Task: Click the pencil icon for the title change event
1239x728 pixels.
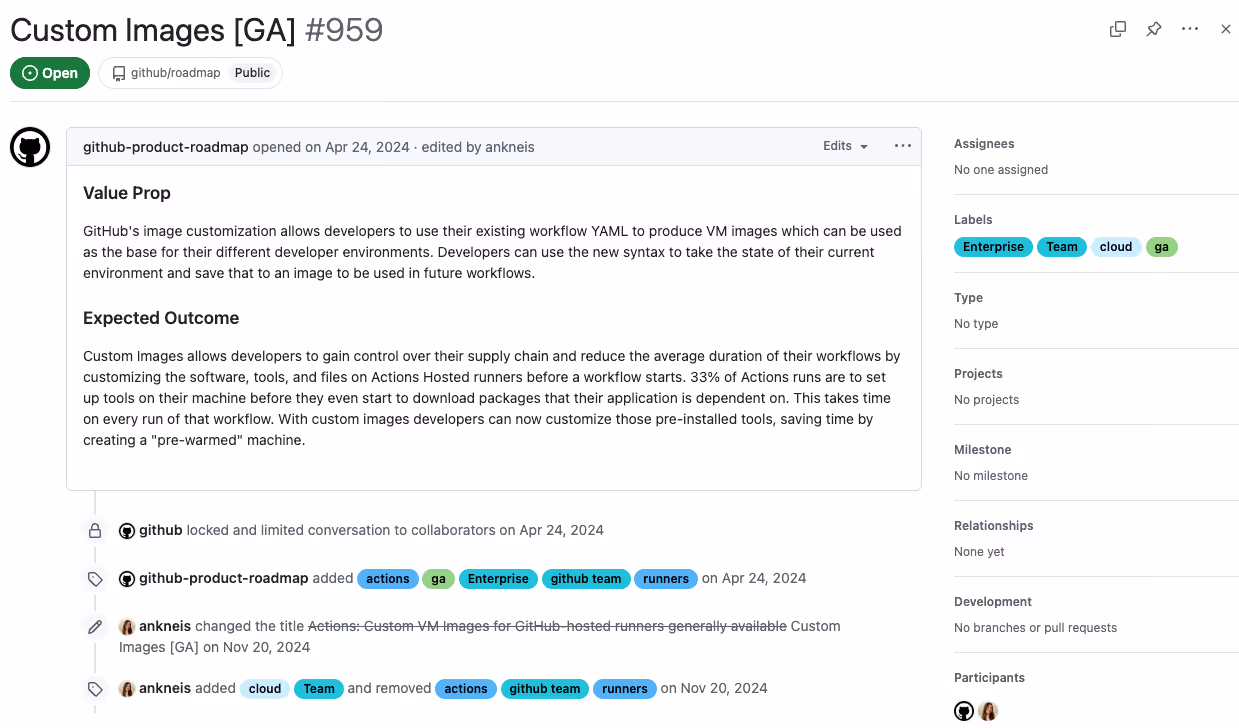Action: click(x=95, y=626)
